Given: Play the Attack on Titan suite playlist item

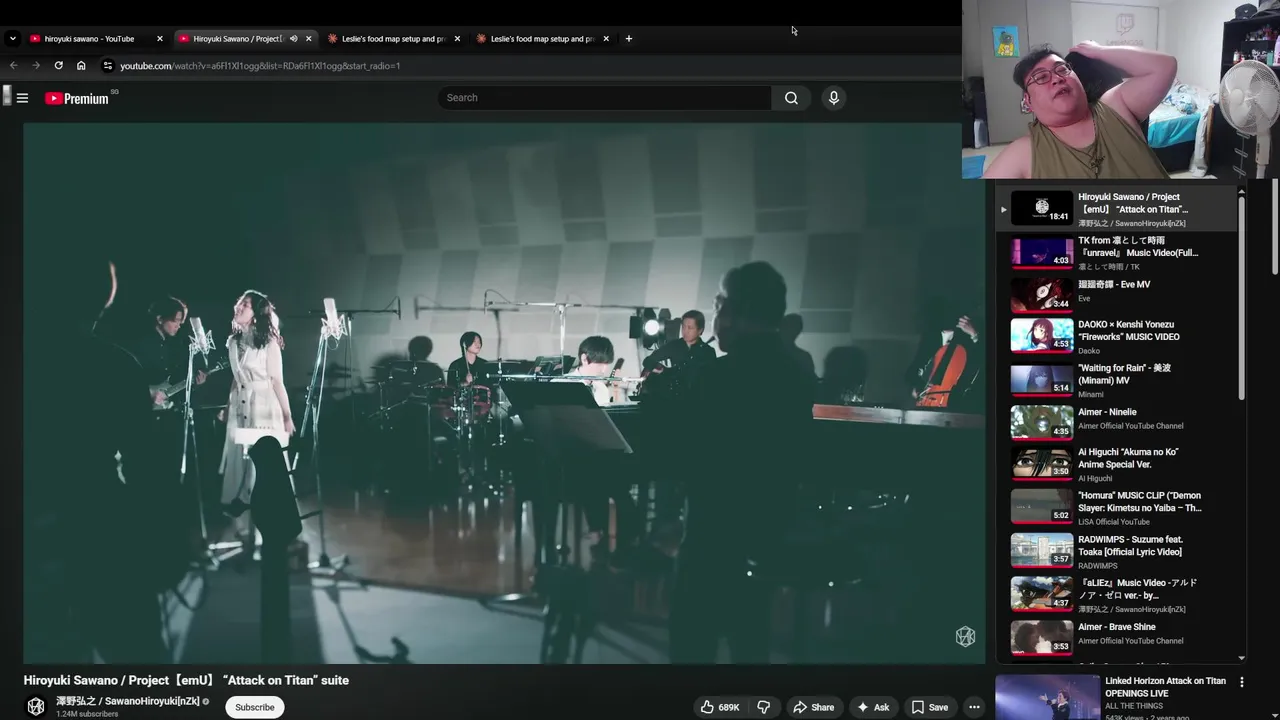Looking at the screenshot, I should coord(1116,208).
